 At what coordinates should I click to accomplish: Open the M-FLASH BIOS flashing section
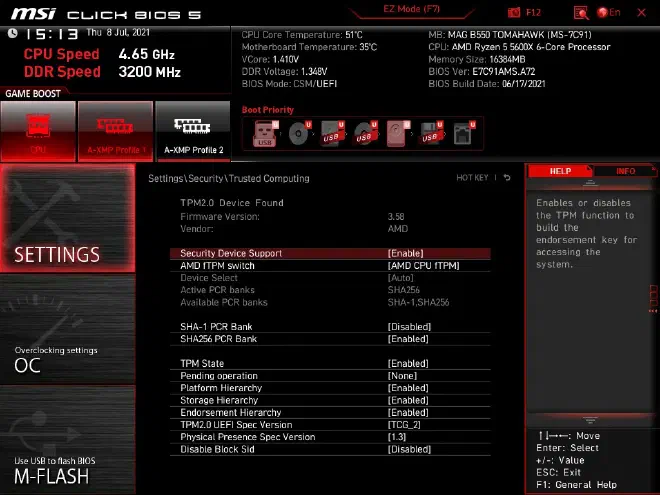pyautogui.click(x=68, y=440)
